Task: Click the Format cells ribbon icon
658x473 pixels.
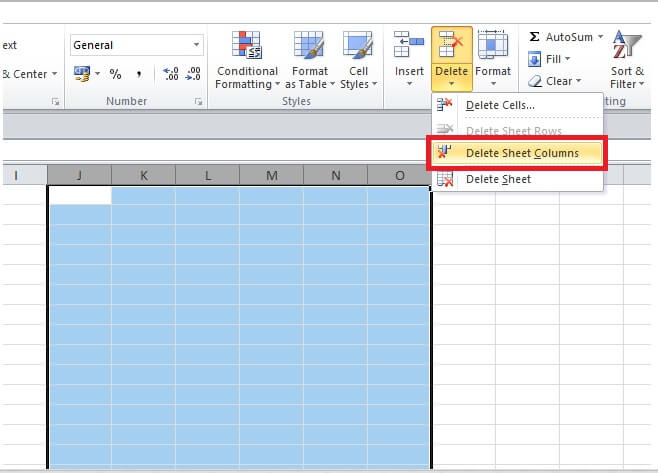Action: click(x=493, y=44)
